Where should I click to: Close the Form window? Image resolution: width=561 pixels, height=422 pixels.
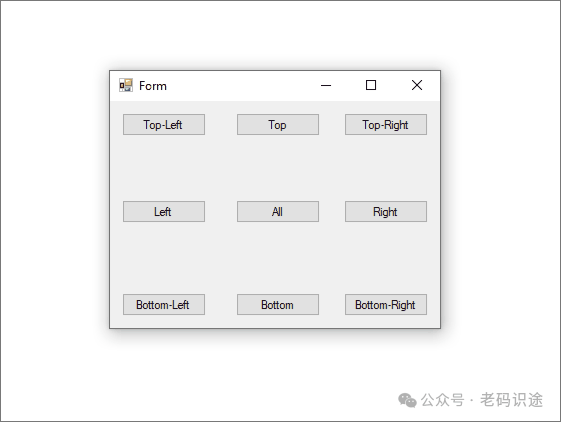coord(417,86)
